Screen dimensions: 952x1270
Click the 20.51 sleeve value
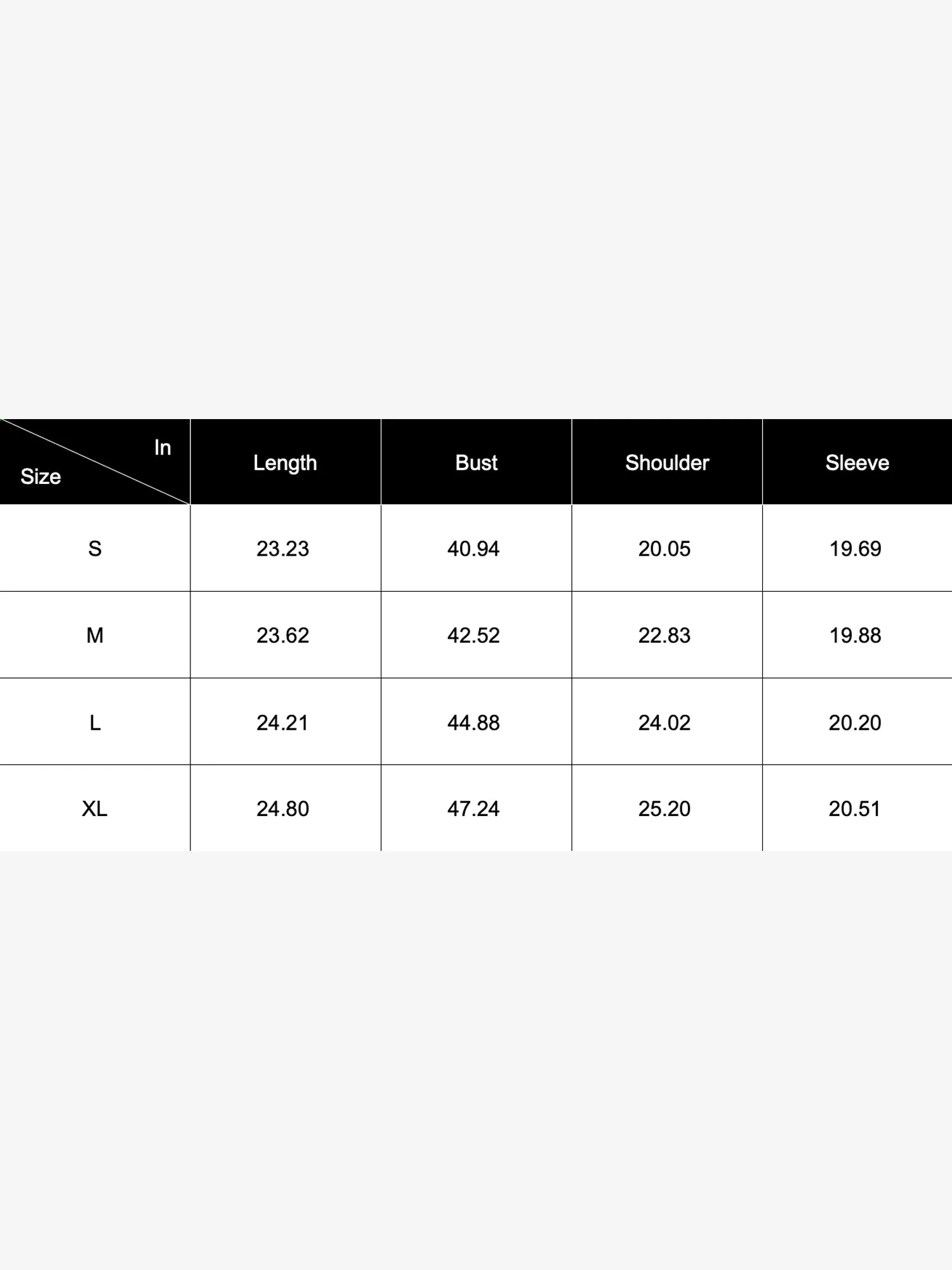click(x=855, y=809)
